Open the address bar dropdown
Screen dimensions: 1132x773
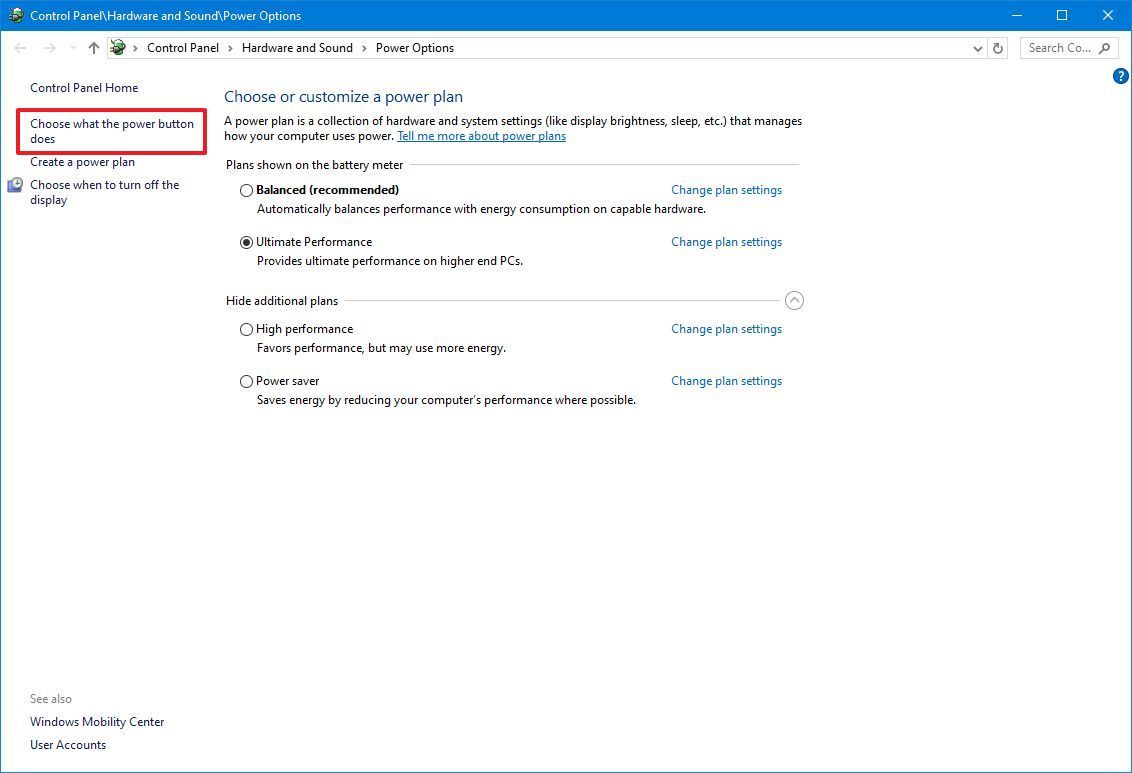pos(977,47)
